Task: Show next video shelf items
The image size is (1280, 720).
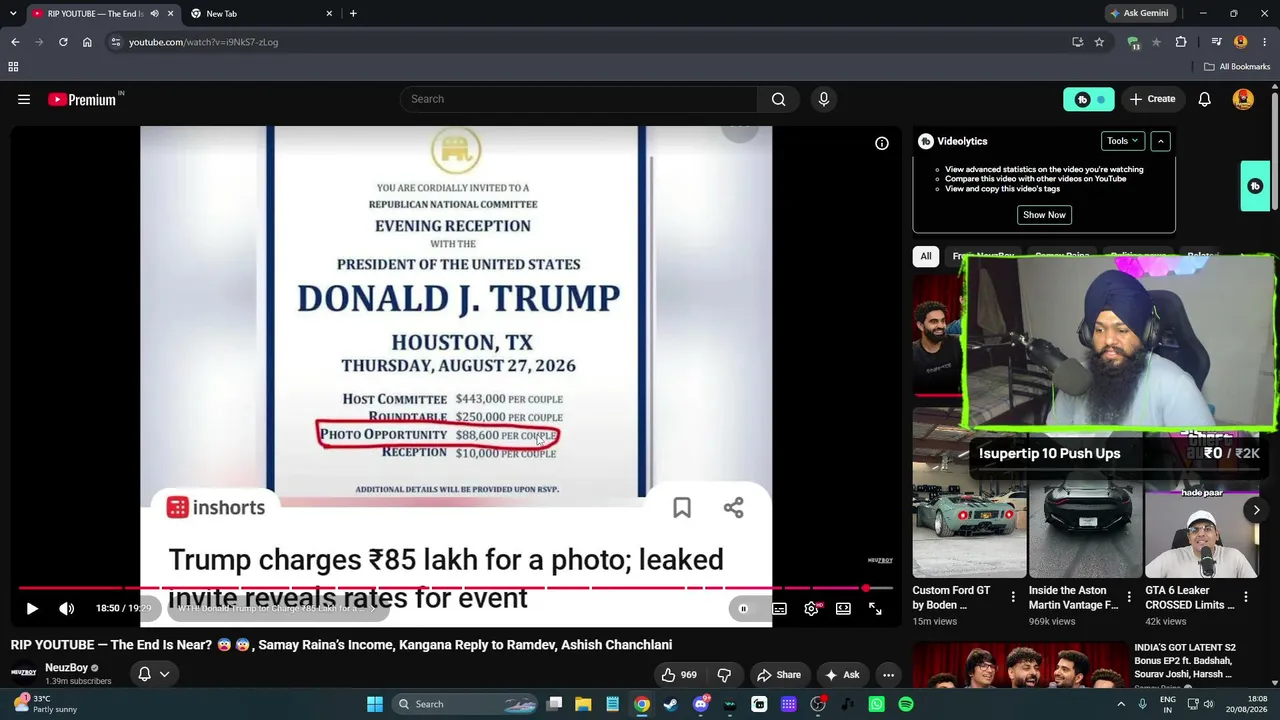Action: 1256,510
